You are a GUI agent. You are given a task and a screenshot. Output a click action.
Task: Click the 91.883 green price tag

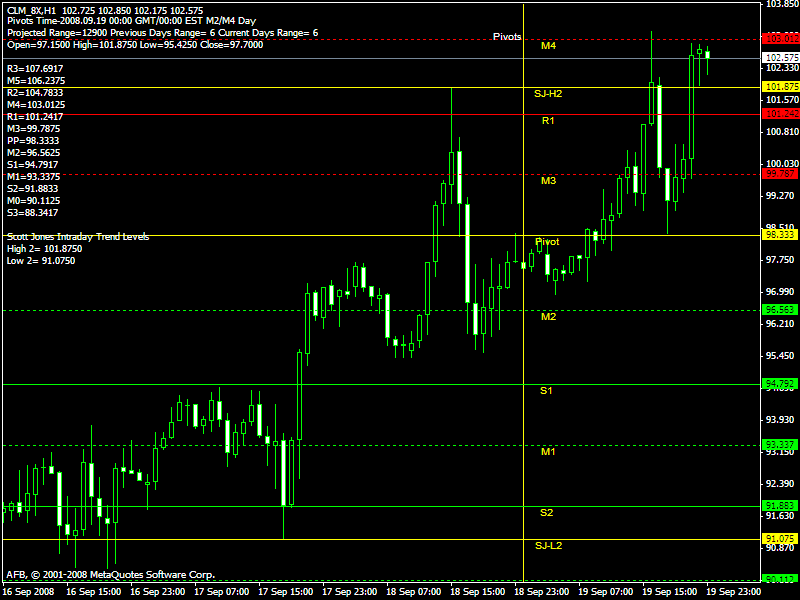coord(780,506)
